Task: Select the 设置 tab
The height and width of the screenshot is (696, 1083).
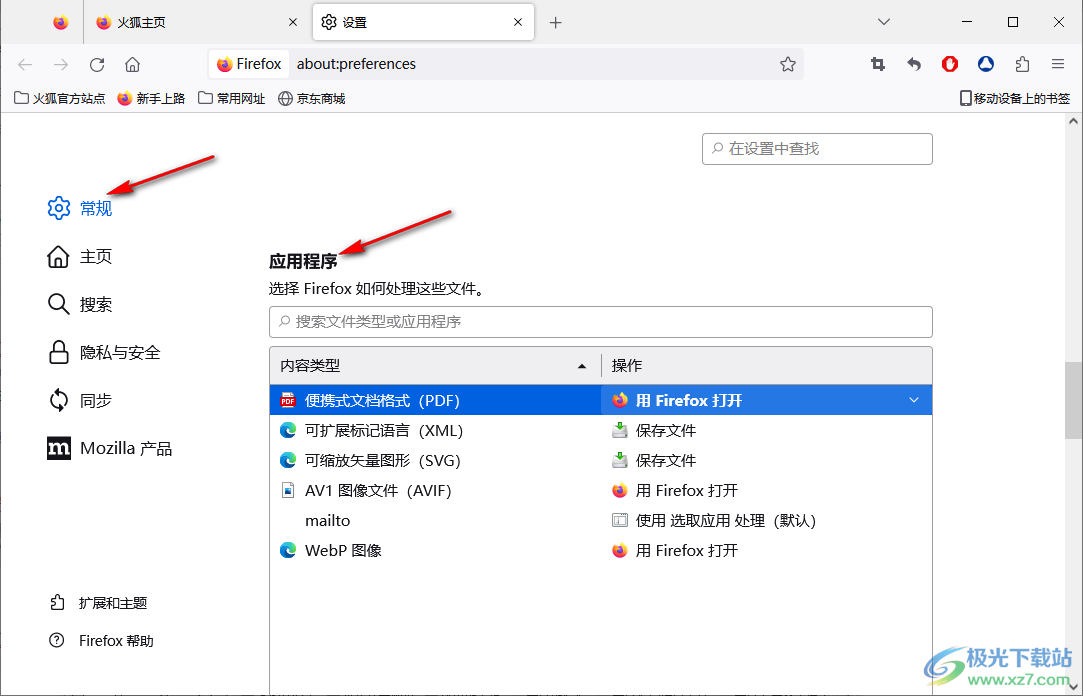Action: point(423,23)
